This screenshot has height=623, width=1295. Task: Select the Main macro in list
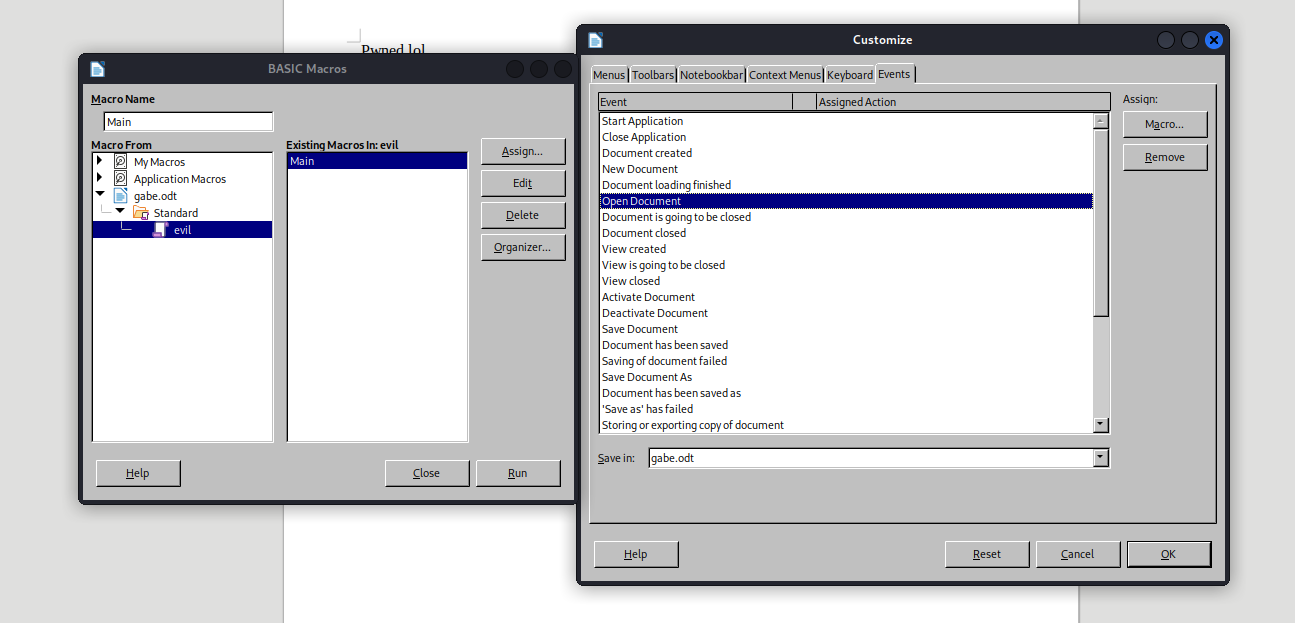pyautogui.click(x=377, y=161)
